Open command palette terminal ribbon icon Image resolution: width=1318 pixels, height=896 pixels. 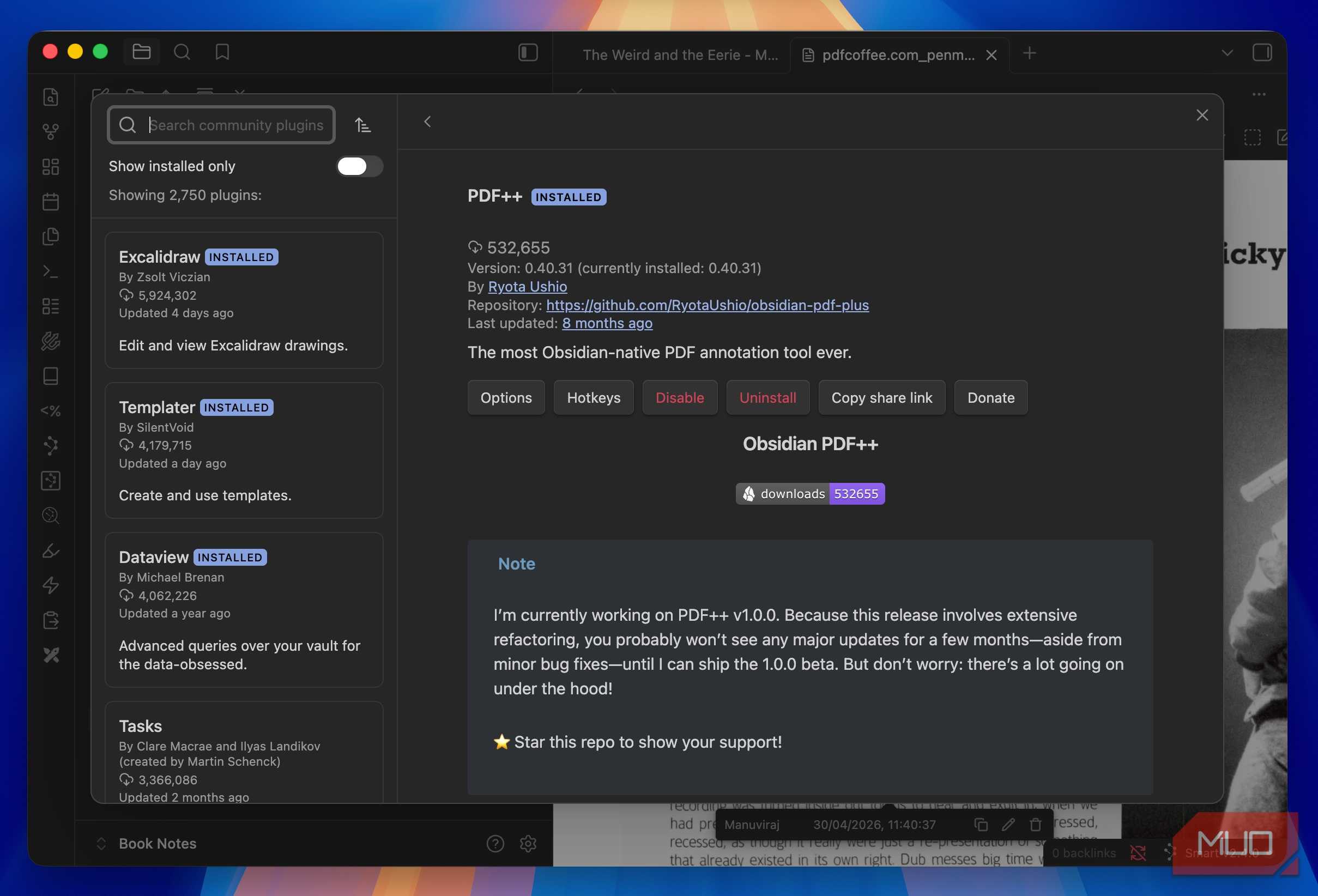click(51, 271)
